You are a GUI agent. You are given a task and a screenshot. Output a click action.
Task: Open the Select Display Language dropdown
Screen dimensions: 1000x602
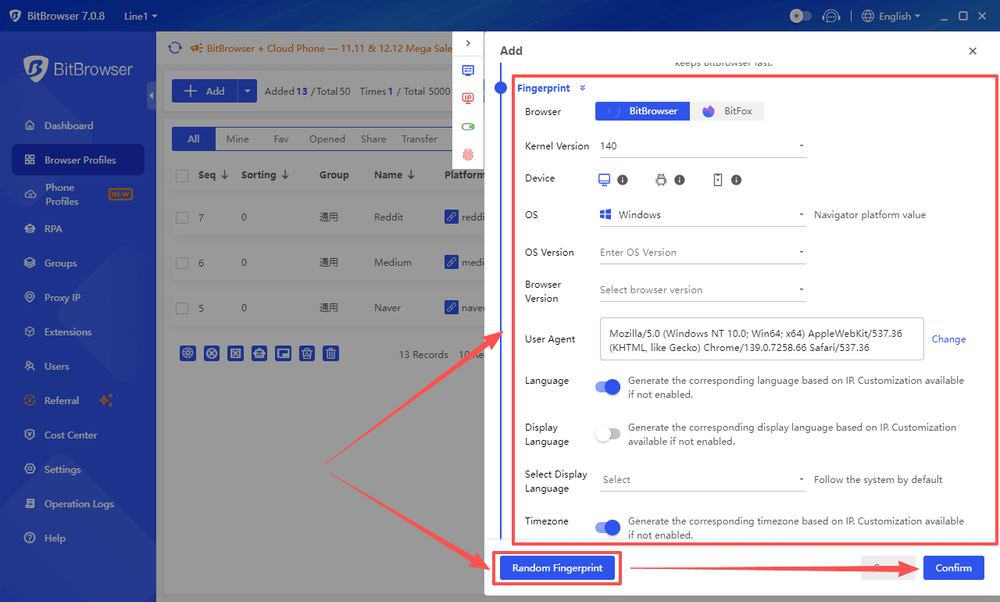pyautogui.click(x=702, y=480)
